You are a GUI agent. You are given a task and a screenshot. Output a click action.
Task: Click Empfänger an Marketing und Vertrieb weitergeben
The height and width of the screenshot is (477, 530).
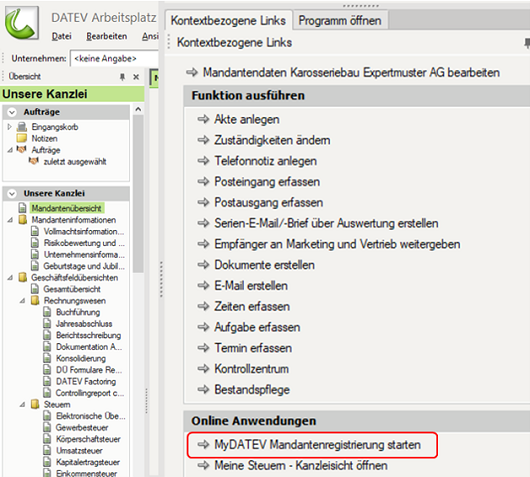(x=337, y=244)
